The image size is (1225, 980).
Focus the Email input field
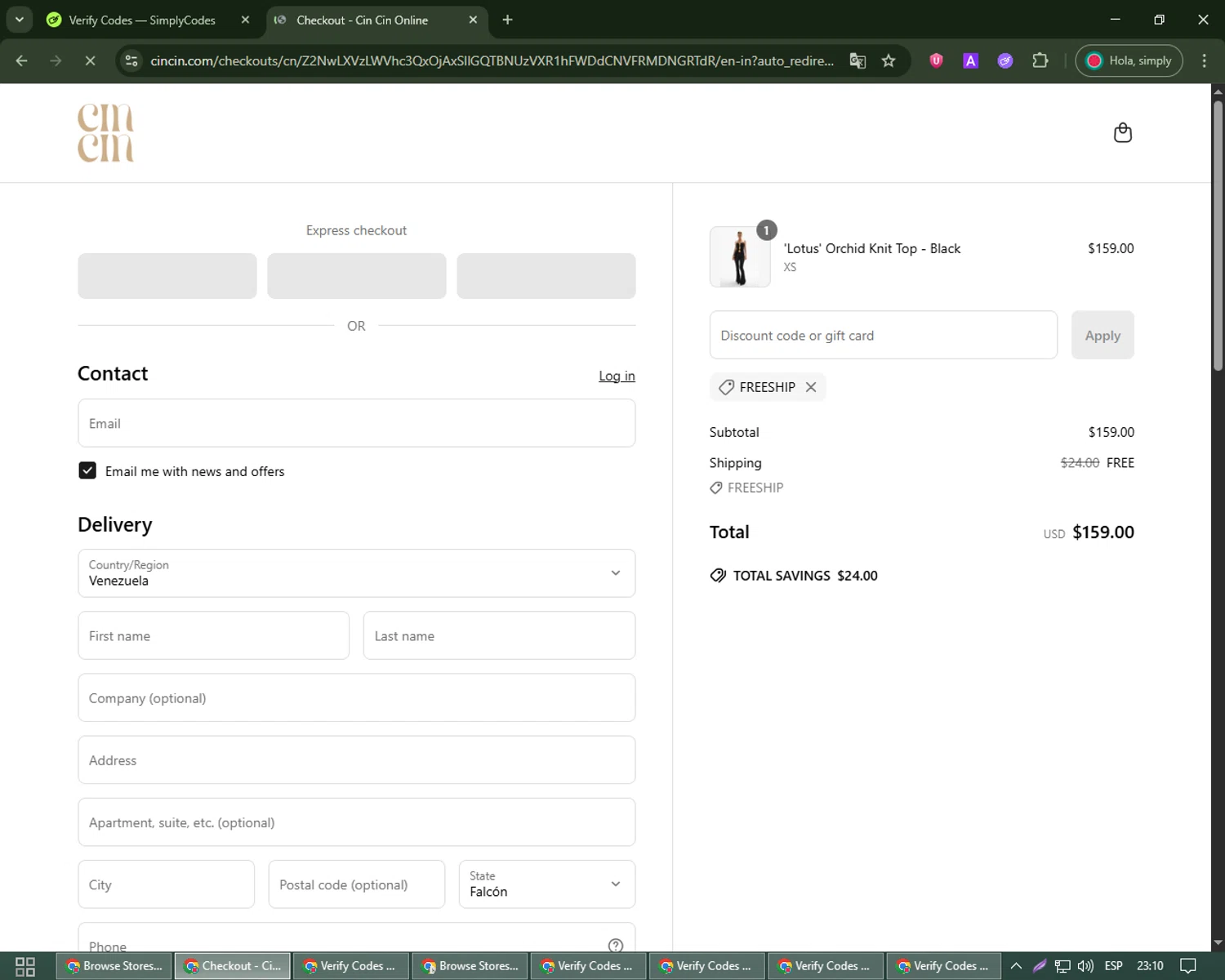(356, 423)
